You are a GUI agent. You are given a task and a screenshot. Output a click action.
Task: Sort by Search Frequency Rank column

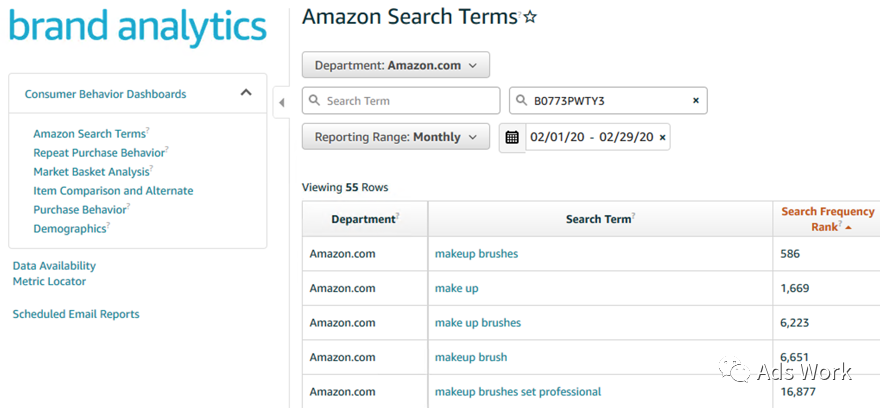click(827, 219)
